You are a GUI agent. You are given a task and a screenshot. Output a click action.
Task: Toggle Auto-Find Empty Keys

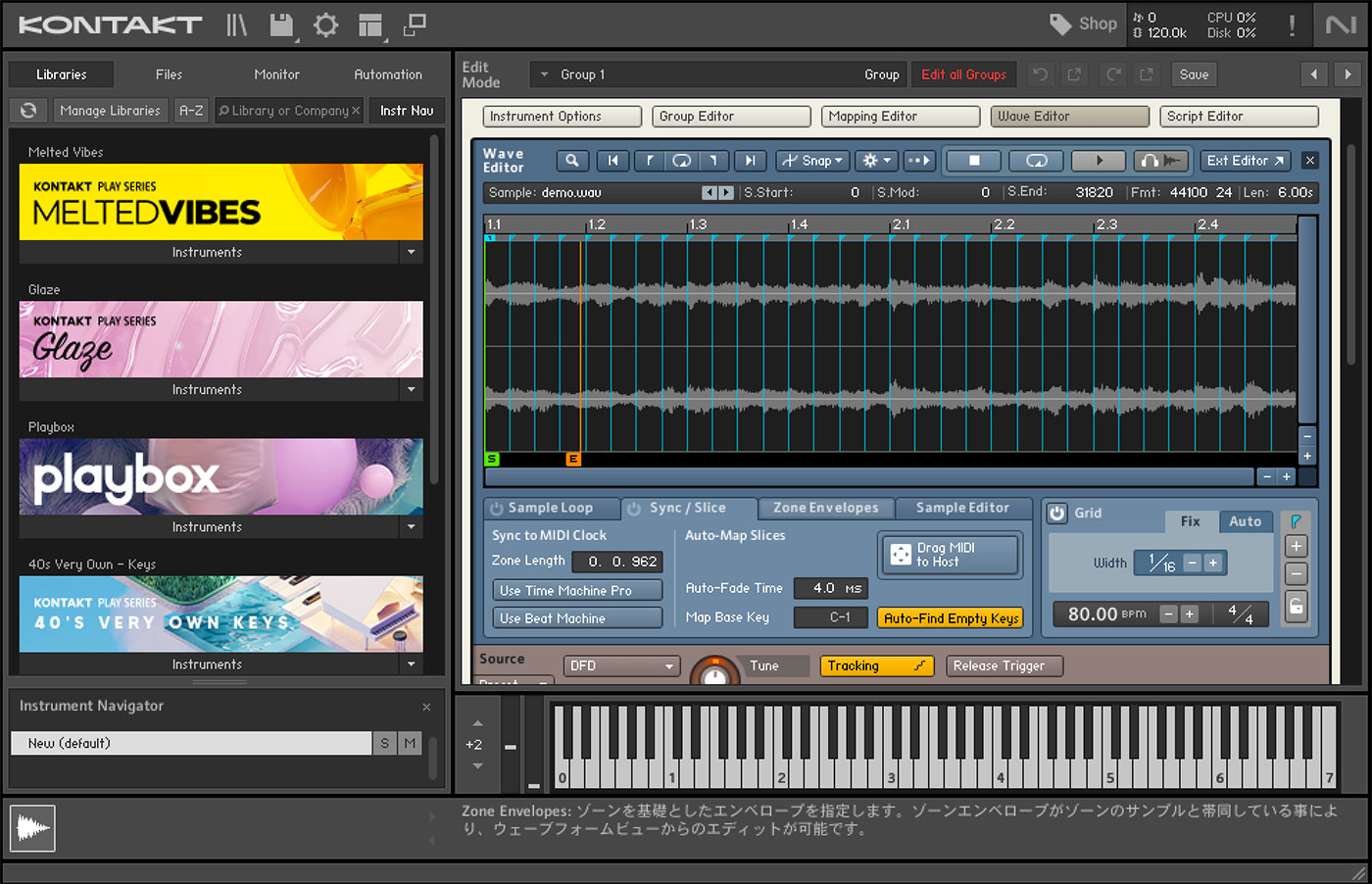(x=951, y=618)
